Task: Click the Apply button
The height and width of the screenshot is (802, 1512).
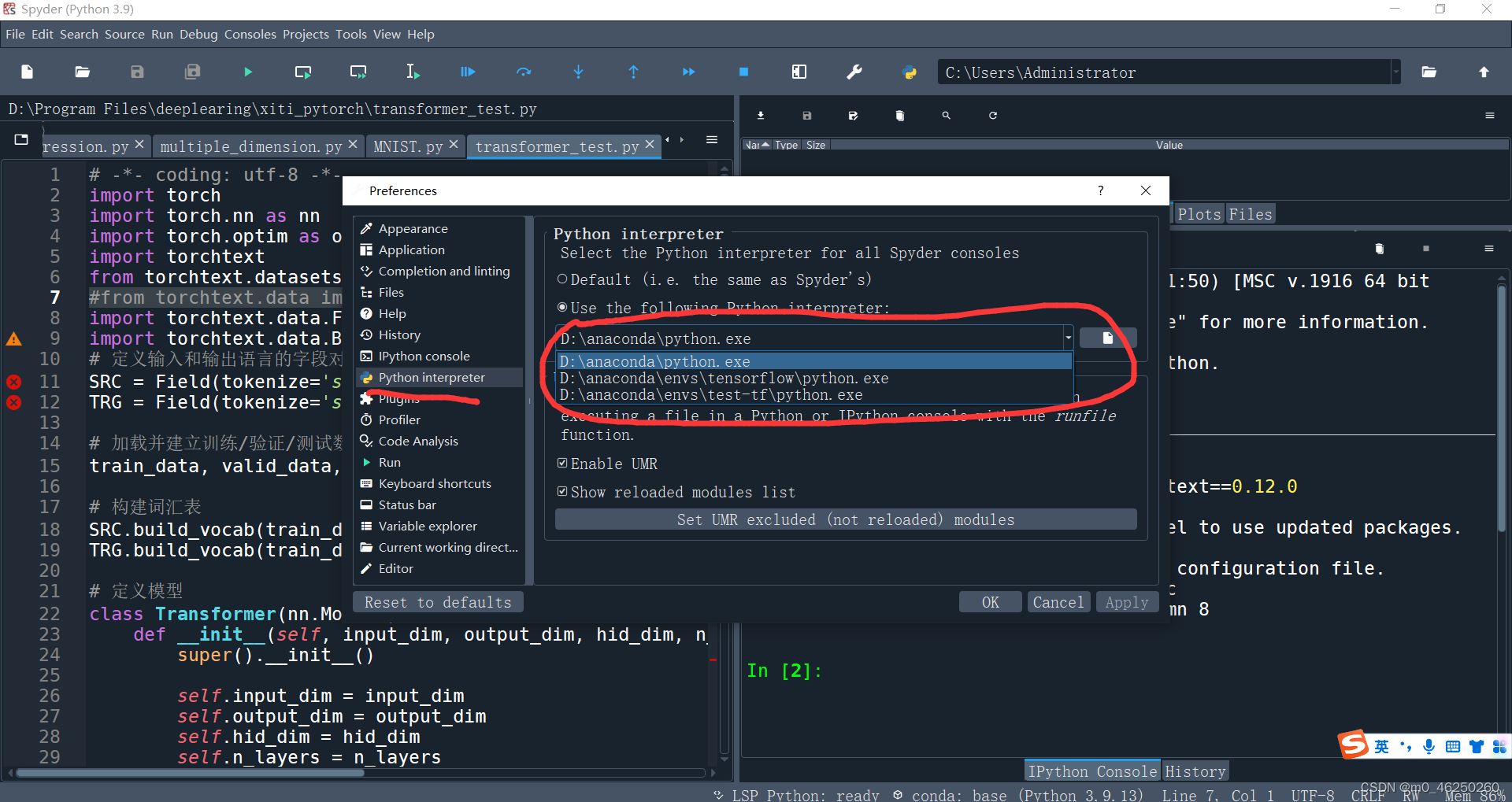Action: tap(1127, 602)
